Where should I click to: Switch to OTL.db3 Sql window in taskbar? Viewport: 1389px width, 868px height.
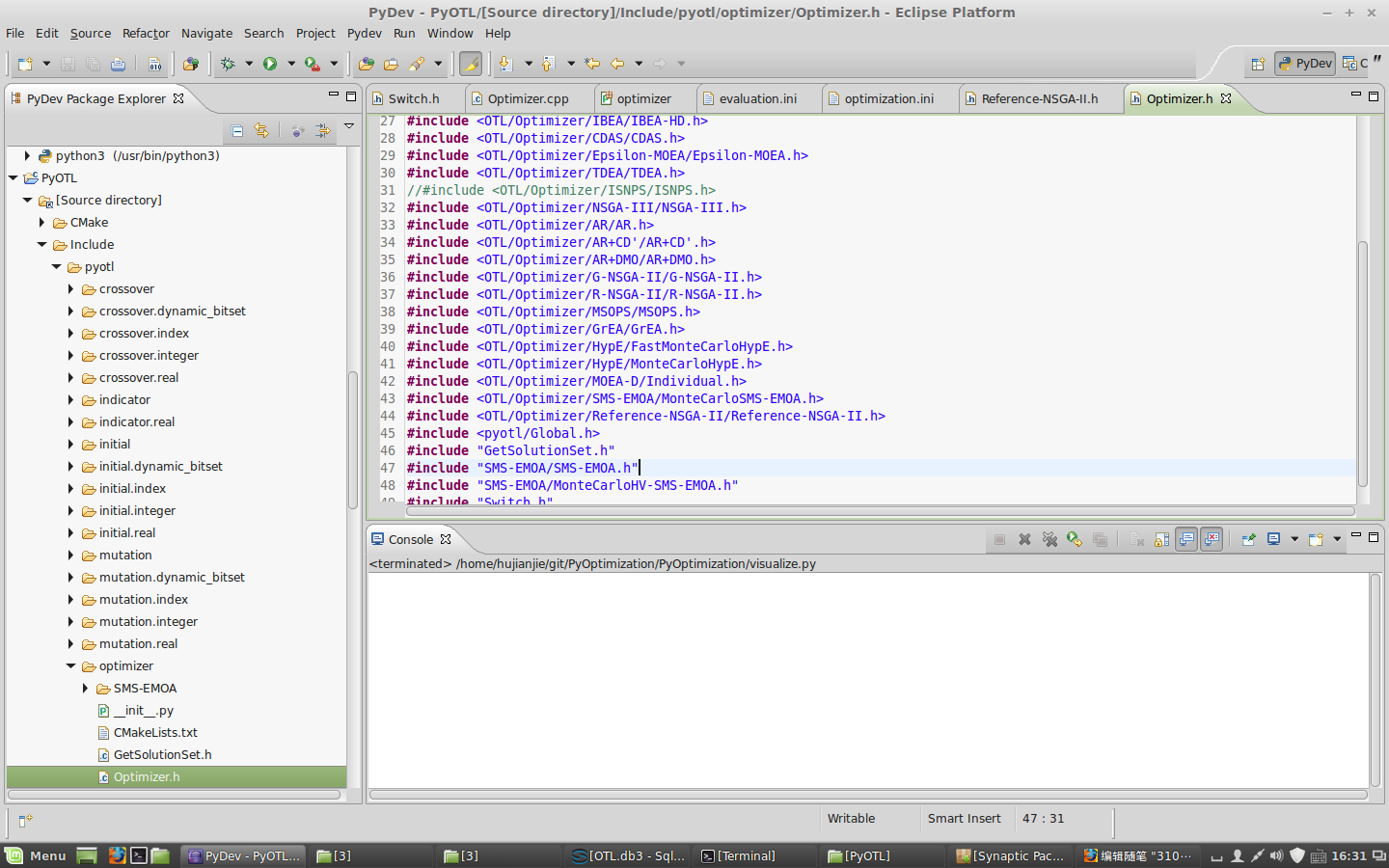(x=629, y=855)
